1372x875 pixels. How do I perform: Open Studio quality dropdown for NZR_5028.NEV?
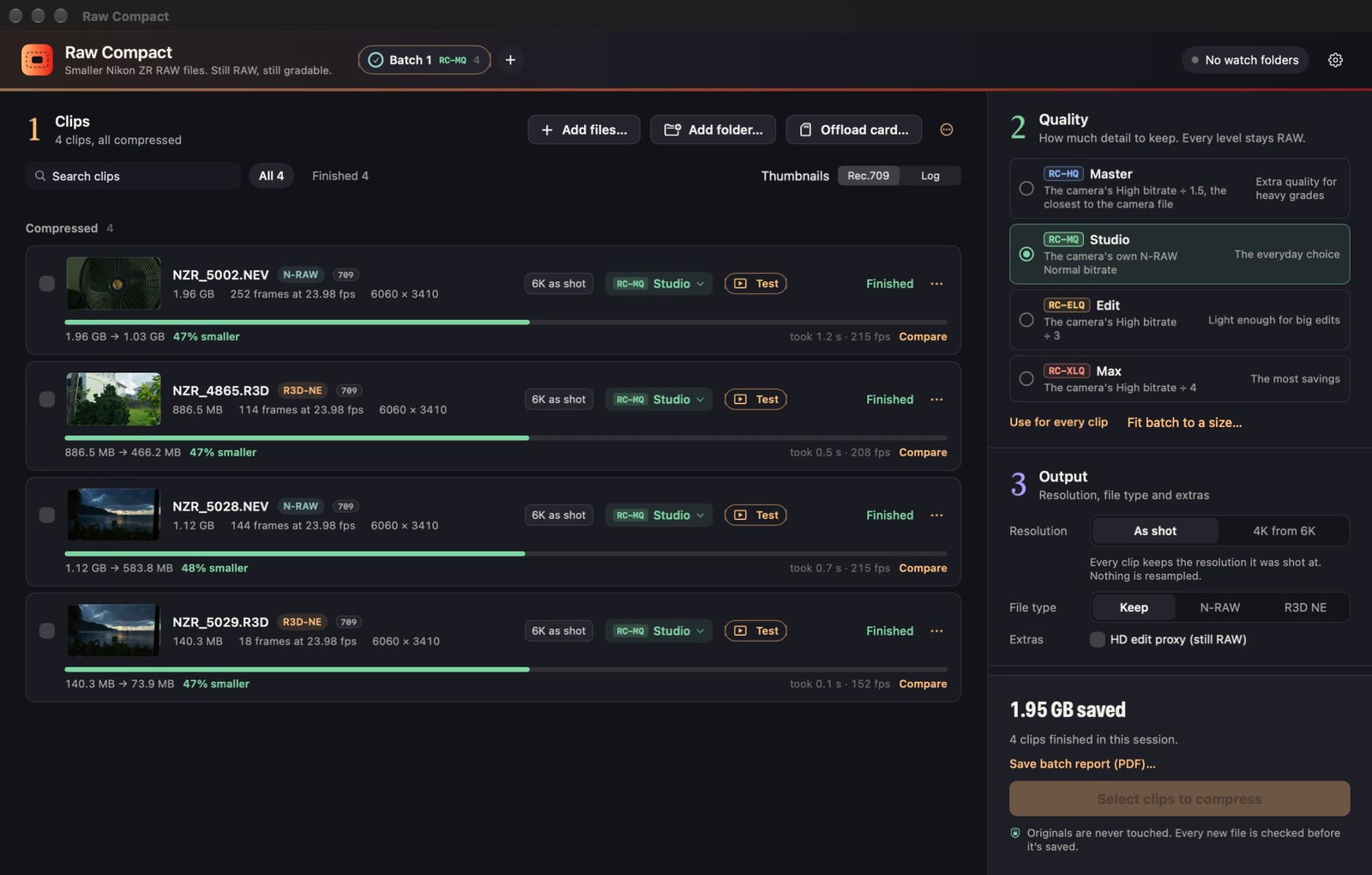click(659, 516)
